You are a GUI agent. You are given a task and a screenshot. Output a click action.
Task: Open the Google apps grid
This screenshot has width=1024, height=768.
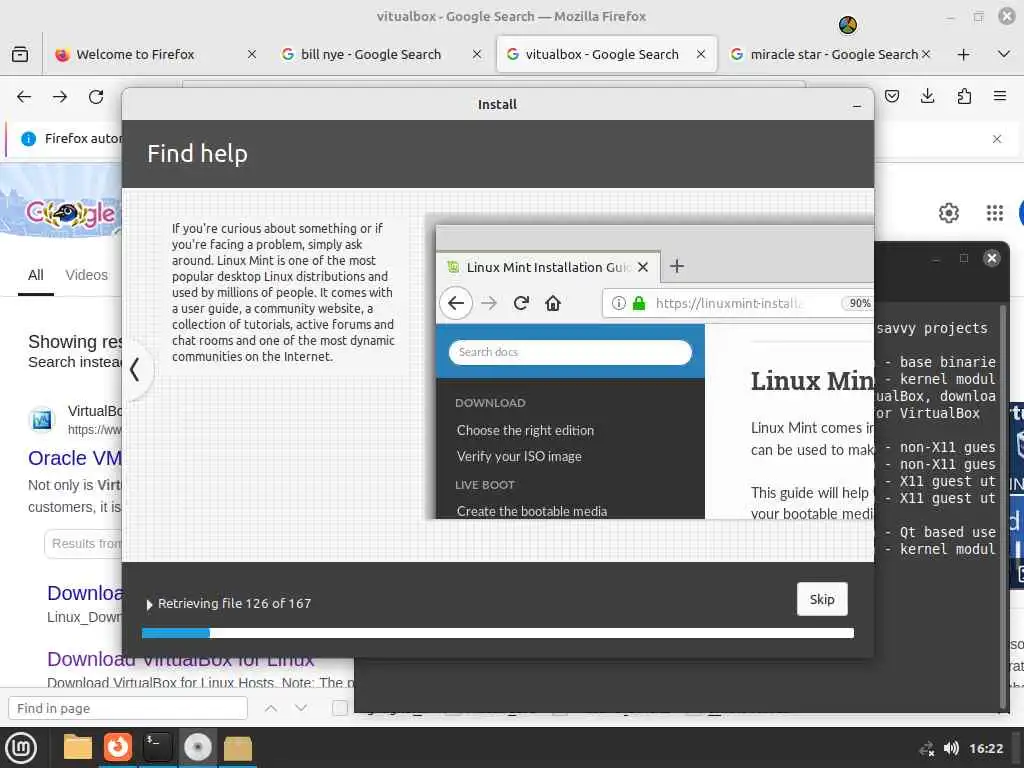(995, 212)
